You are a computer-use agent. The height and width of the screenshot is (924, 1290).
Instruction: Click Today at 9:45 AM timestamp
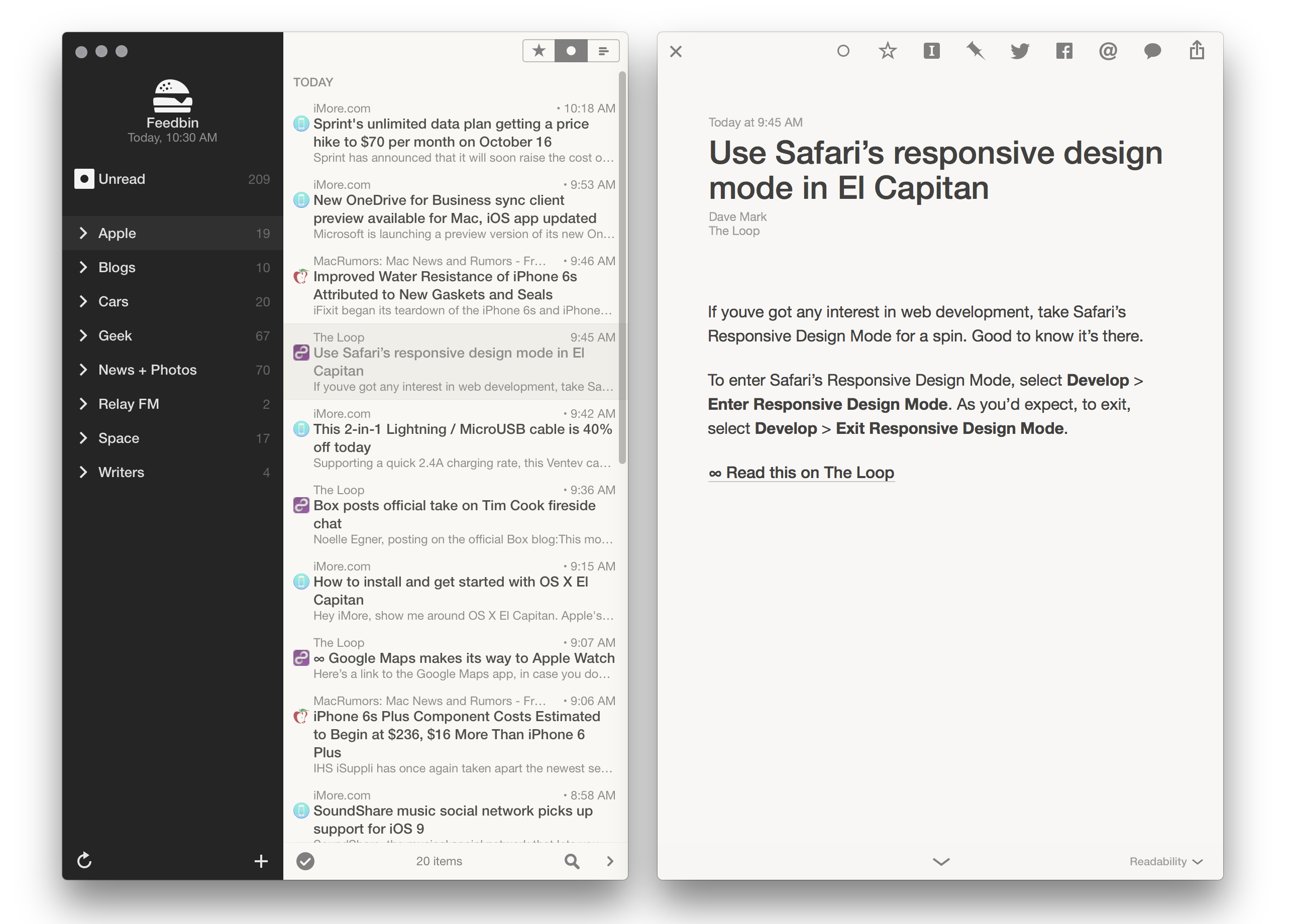[x=756, y=122]
